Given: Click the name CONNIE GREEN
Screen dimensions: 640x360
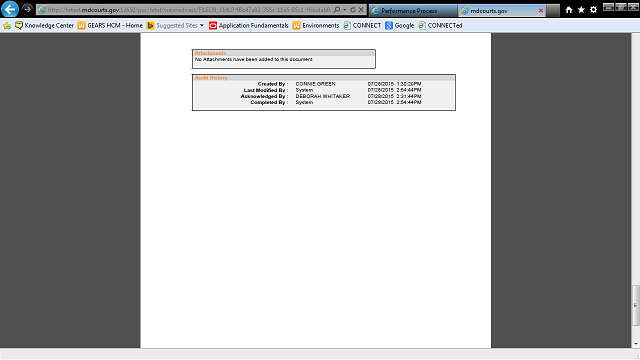Looking at the screenshot, I should tap(316, 84).
